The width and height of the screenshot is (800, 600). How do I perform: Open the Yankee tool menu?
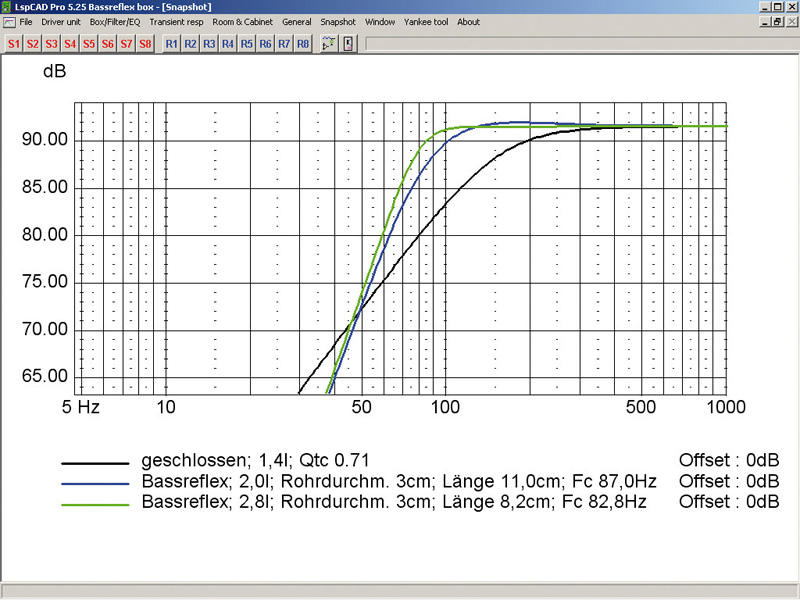pyautogui.click(x=426, y=22)
